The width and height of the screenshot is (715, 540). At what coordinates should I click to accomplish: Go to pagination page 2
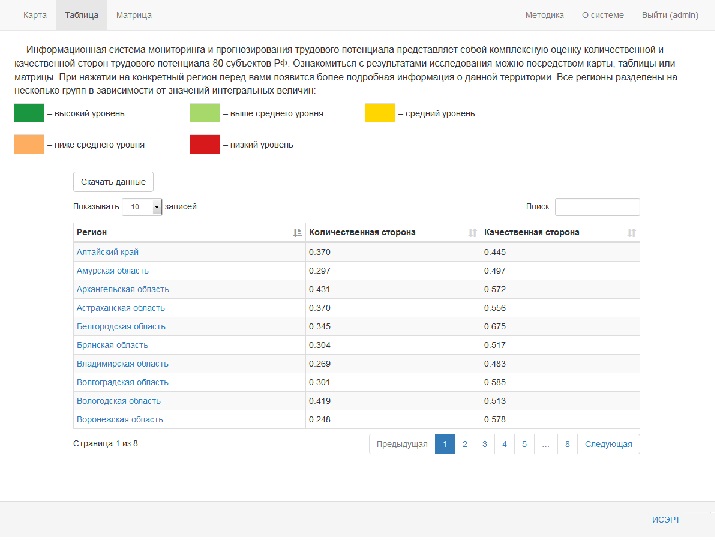click(465, 444)
